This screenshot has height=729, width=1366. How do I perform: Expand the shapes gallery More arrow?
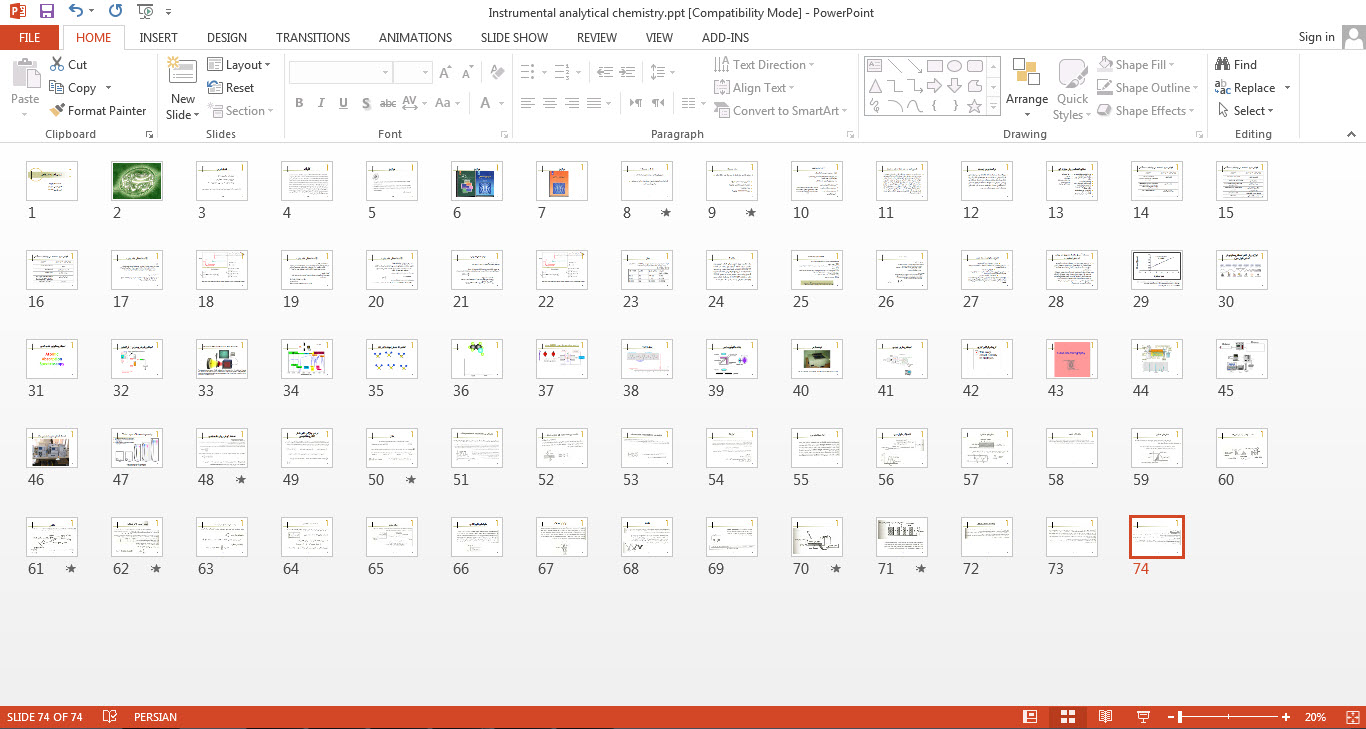point(993,106)
